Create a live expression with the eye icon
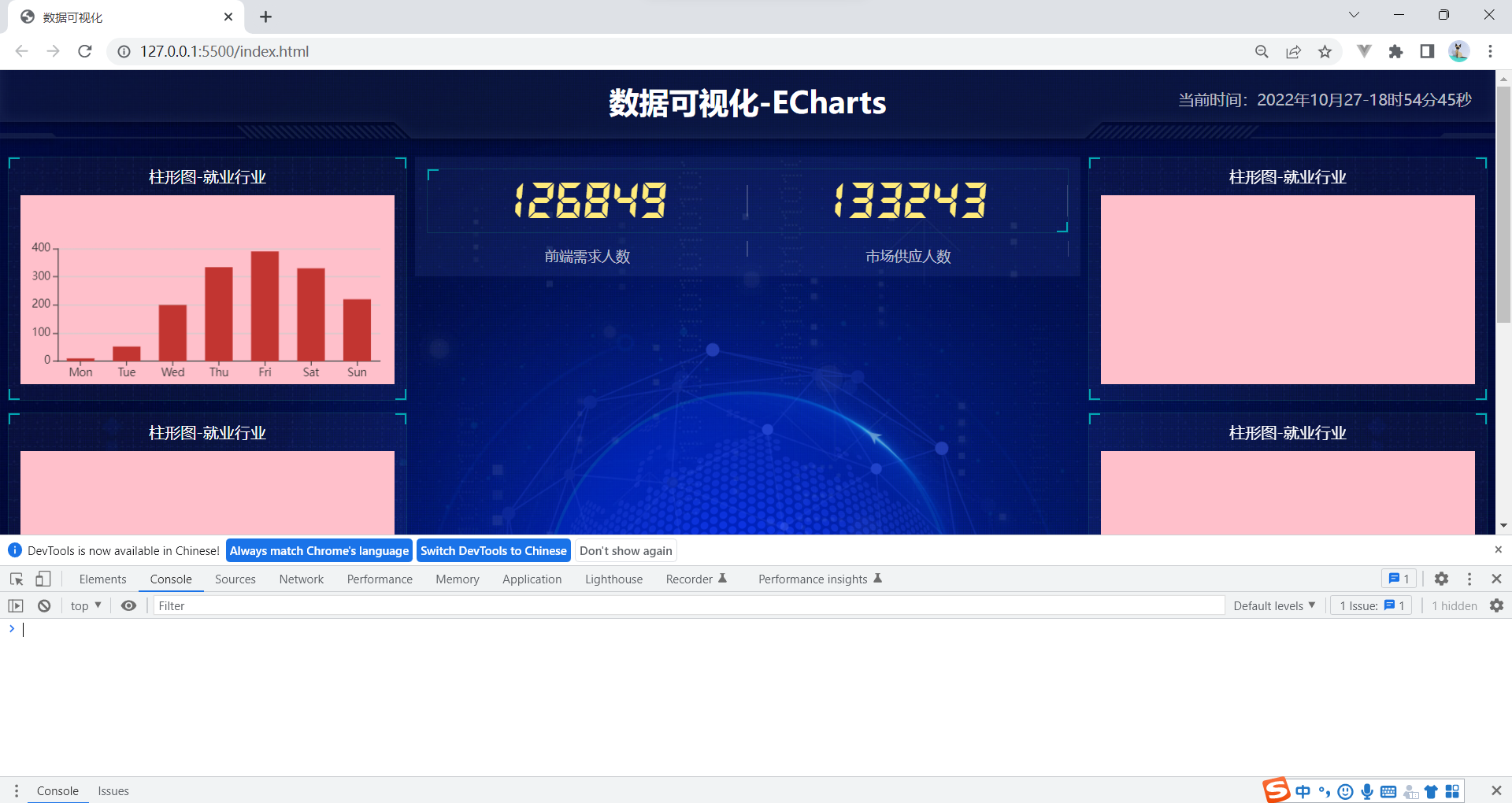 tap(129, 605)
